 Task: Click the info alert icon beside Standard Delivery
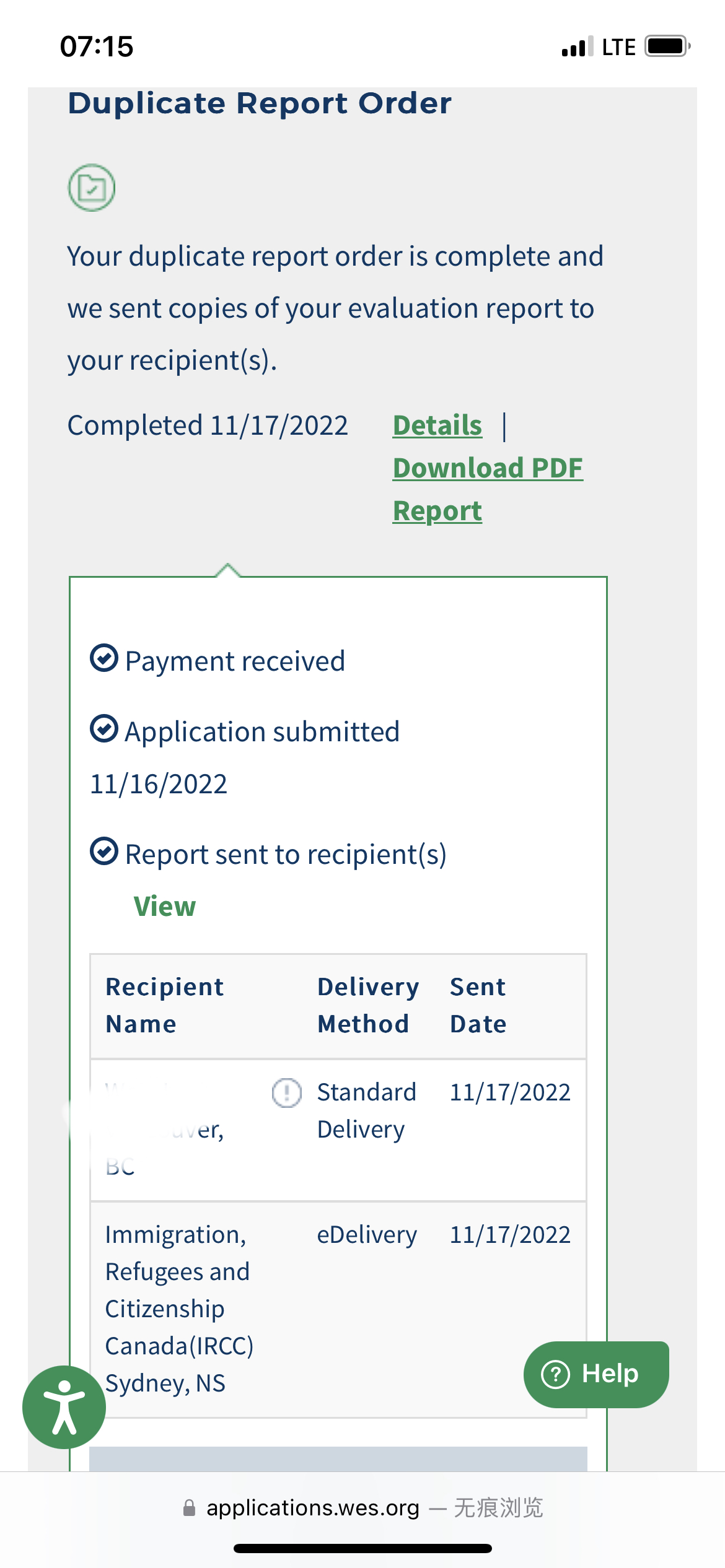click(287, 1092)
